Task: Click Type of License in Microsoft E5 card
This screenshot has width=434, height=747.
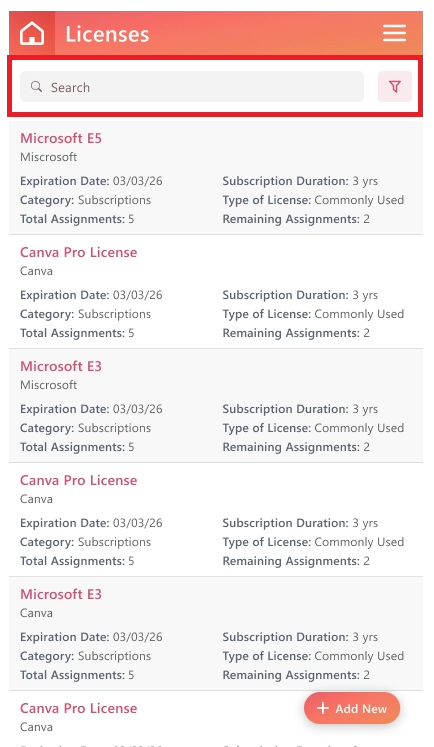Action: coord(313,200)
